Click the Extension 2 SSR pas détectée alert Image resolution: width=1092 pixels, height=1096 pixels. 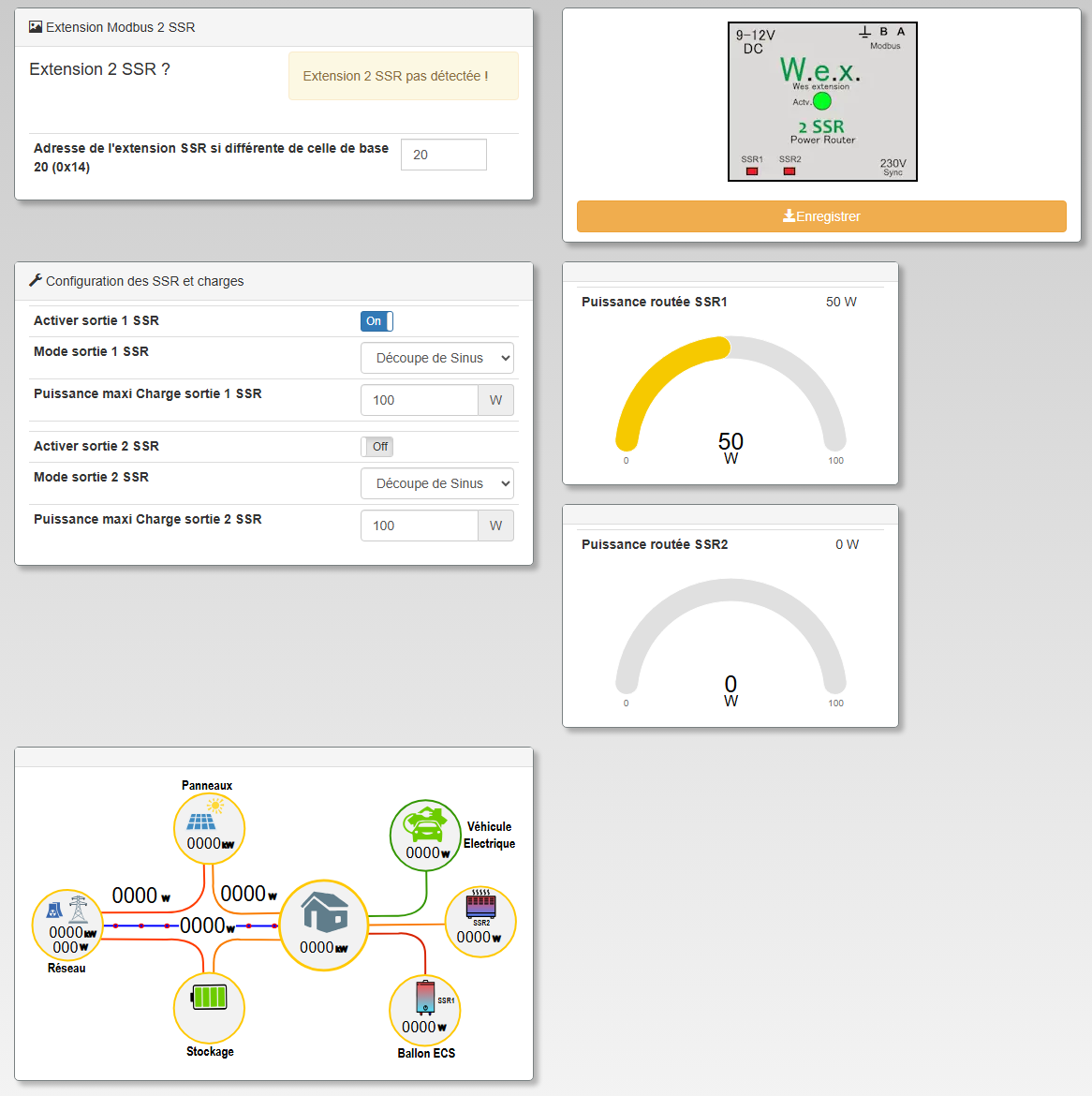403,76
